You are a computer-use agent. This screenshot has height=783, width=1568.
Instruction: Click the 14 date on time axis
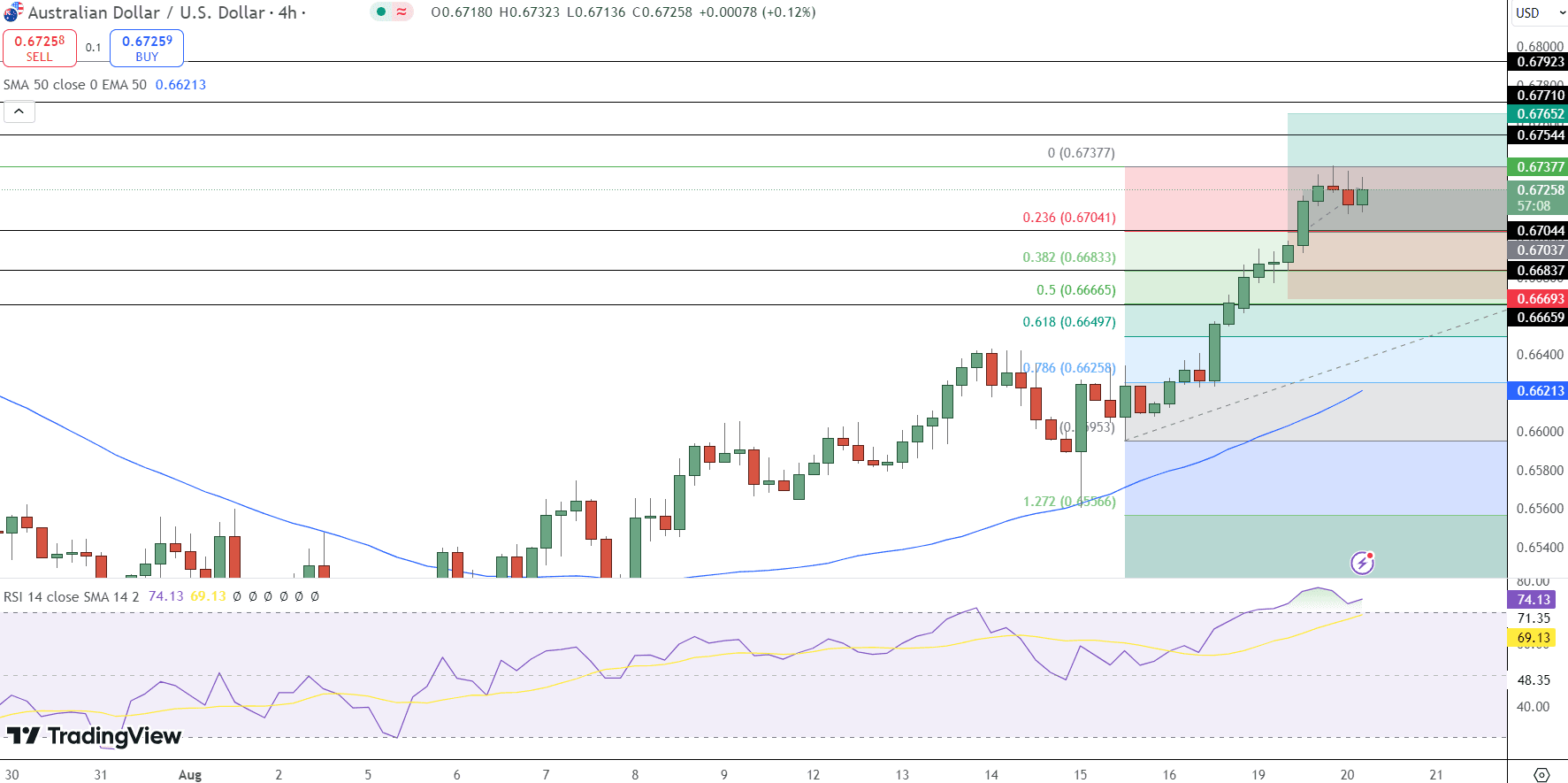pos(991,775)
